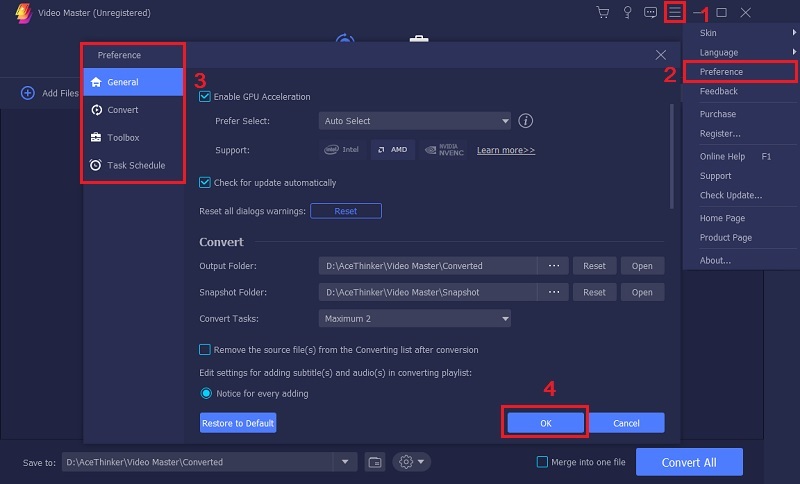Click Restore to Default button
The height and width of the screenshot is (484, 800).
tap(238, 423)
